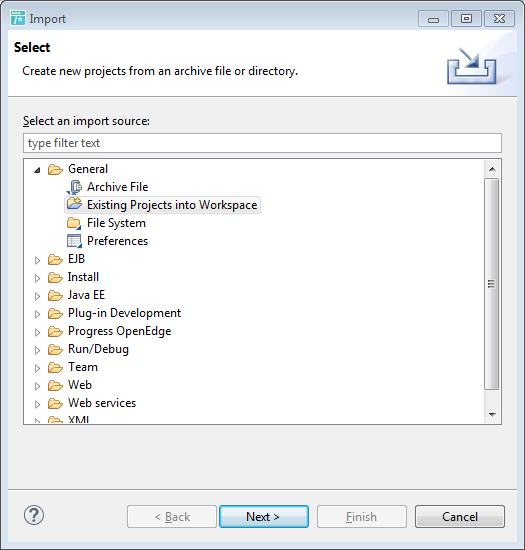525x550 pixels.
Task: Click the Preferences import icon
Action: (x=74, y=241)
